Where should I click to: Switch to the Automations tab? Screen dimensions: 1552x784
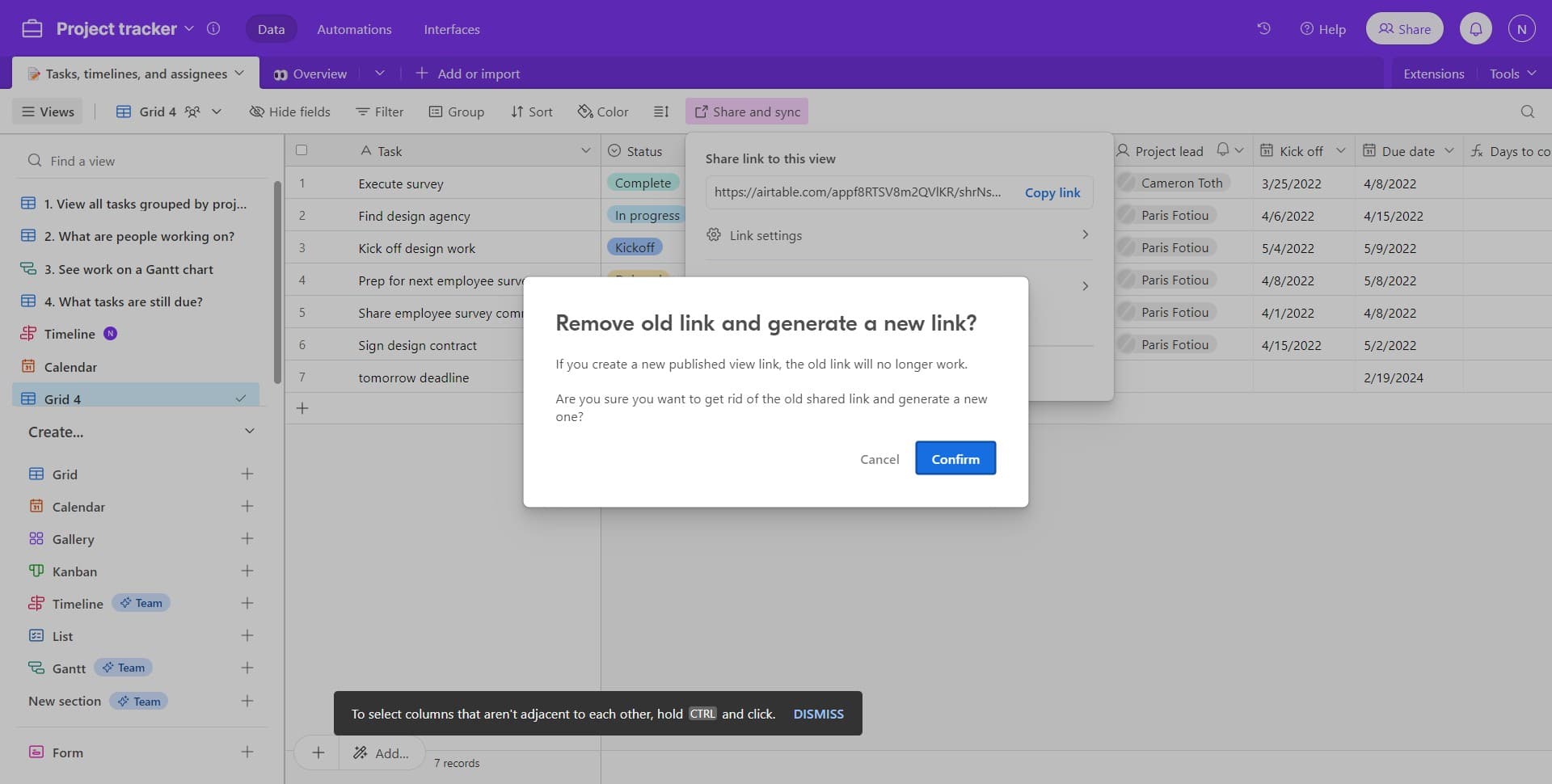tap(354, 29)
